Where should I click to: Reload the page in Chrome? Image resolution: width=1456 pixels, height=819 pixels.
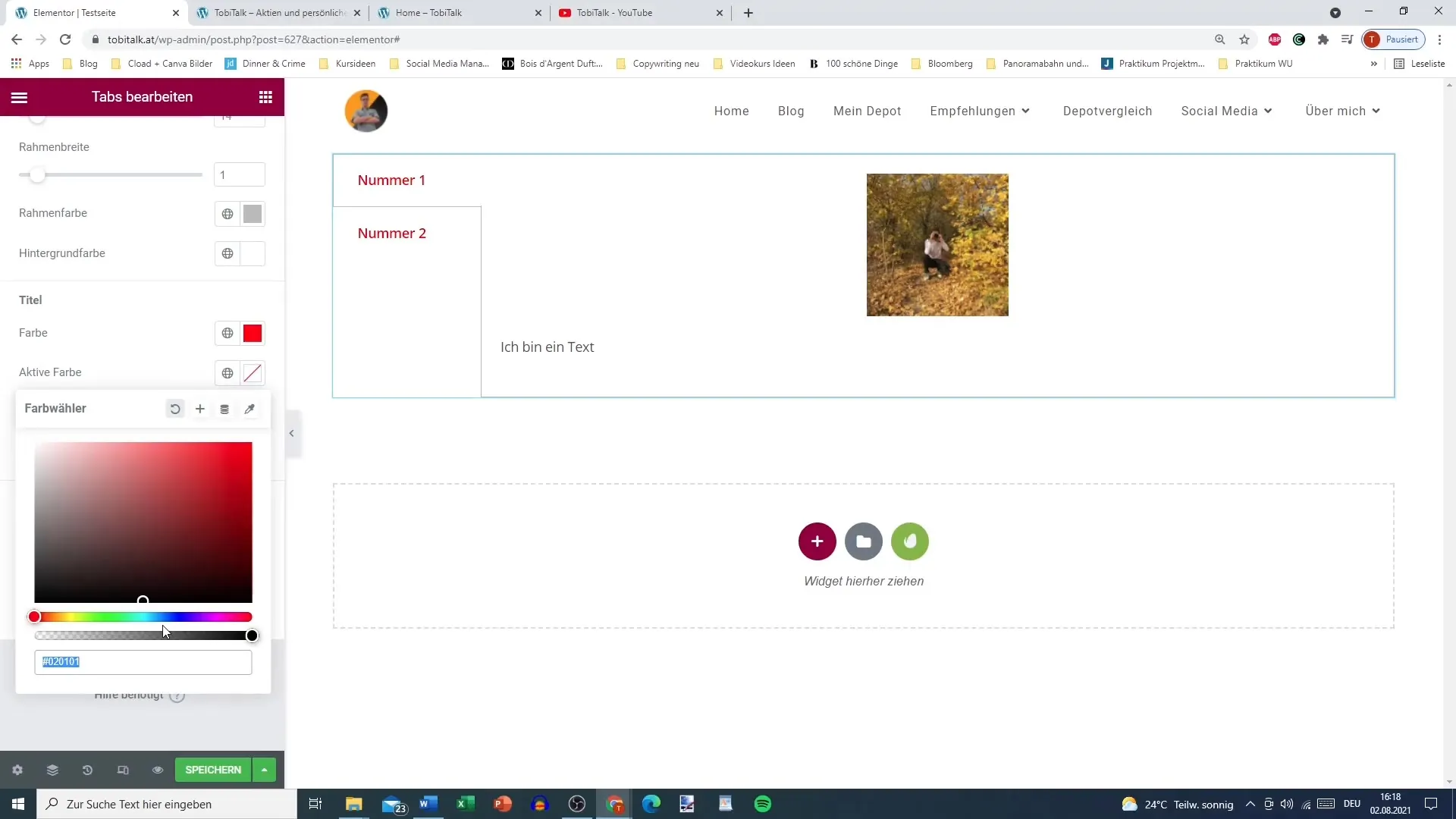[x=65, y=39]
